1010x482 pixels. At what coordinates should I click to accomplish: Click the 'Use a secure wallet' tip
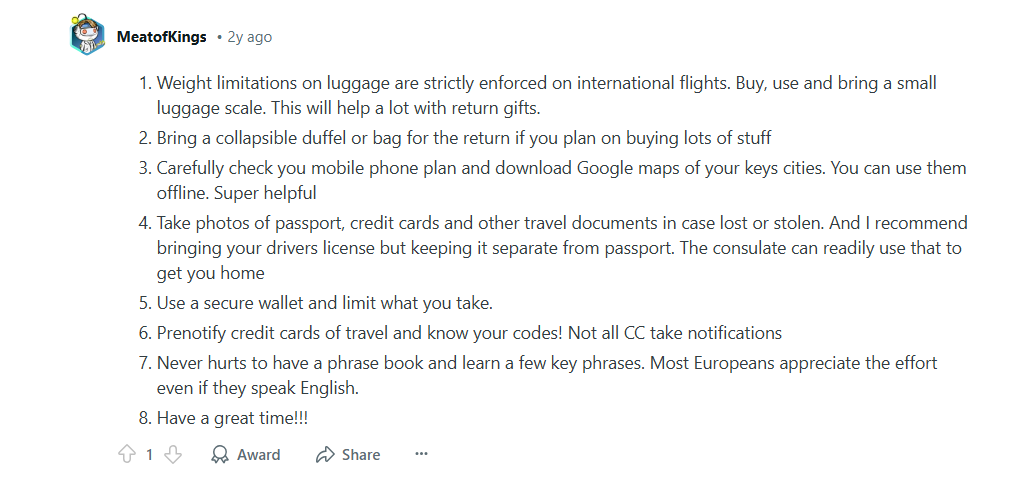click(324, 302)
